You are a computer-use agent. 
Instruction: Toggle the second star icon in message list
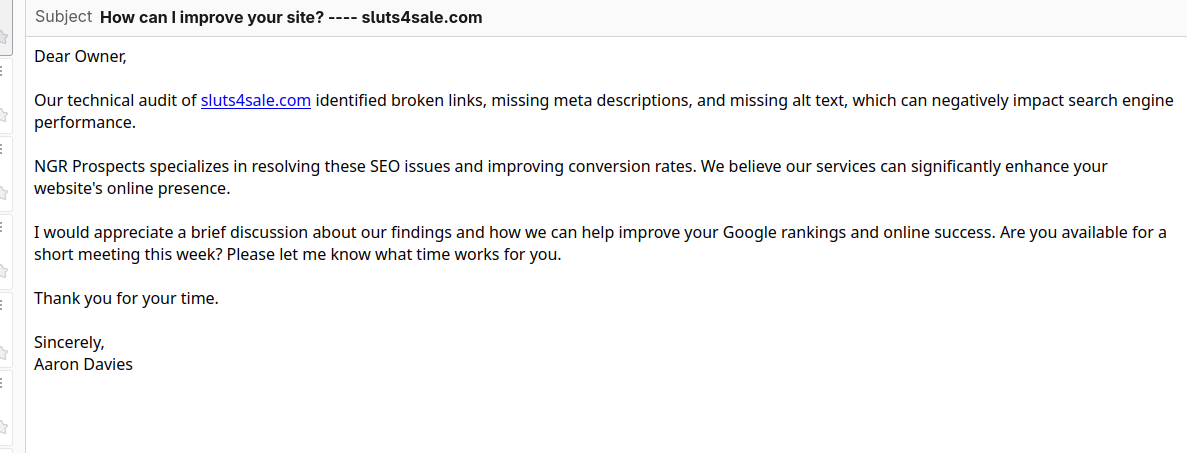[4, 115]
